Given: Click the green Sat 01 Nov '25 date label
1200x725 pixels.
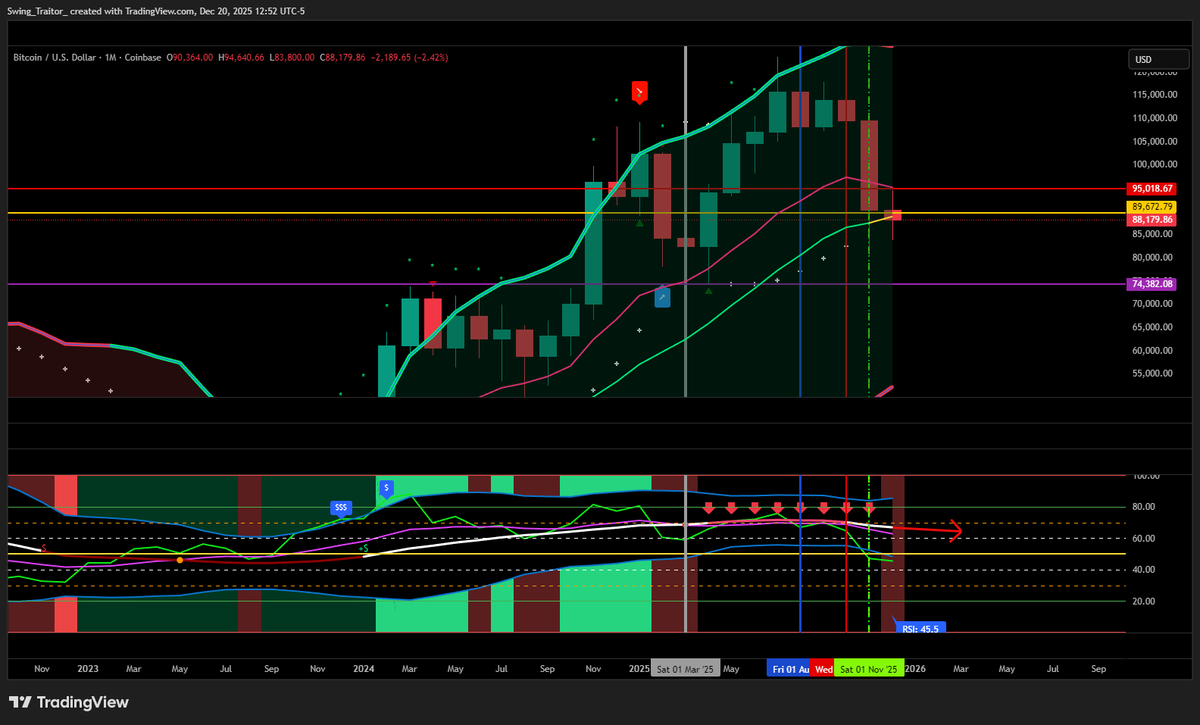Looking at the screenshot, I should click(x=869, y=668).
